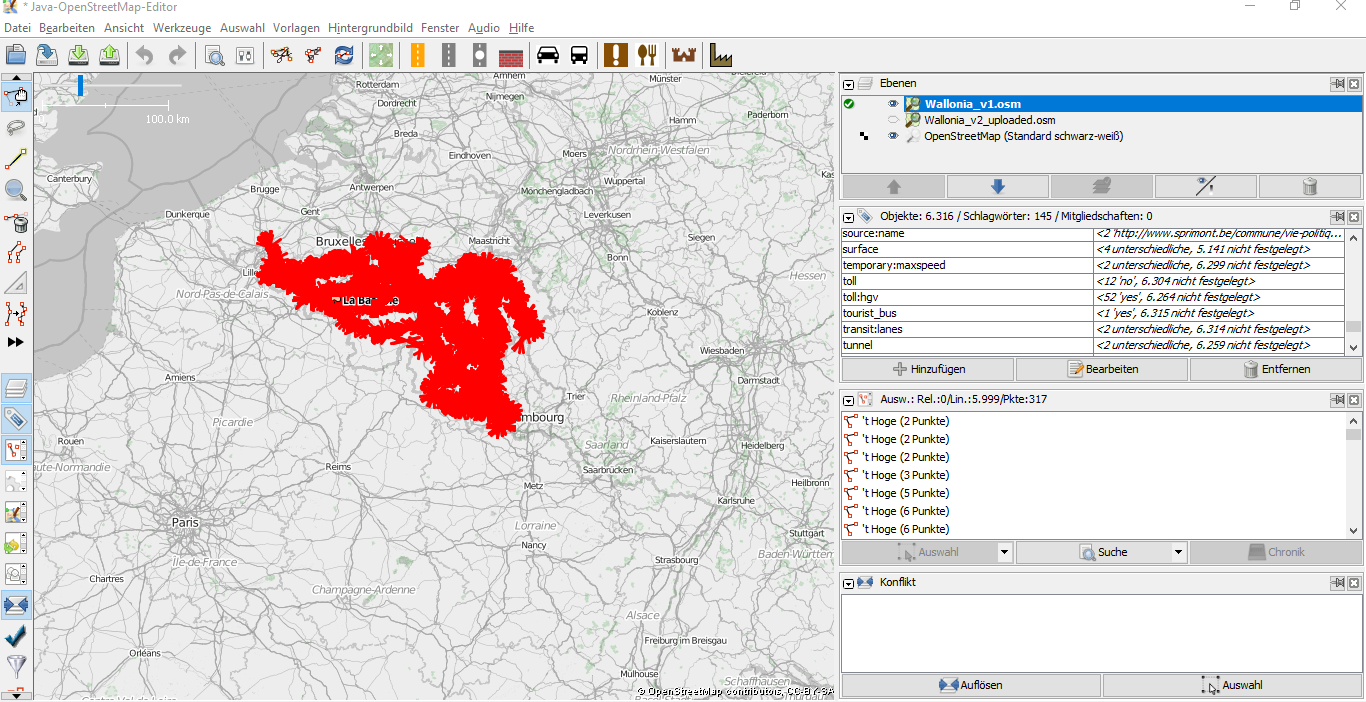
Task: Click the car preset icon
Action: 548,55
